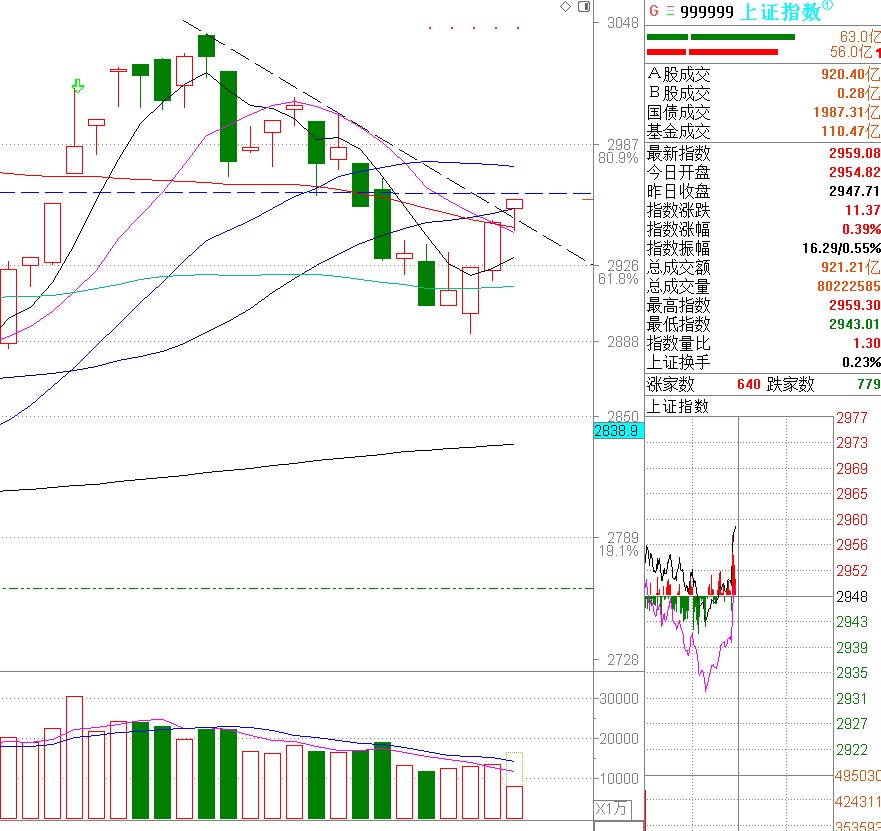Toggle the side panel layout icon
Image resolution: width=881 pixels, height=831 pixels.
pos(584,7)
